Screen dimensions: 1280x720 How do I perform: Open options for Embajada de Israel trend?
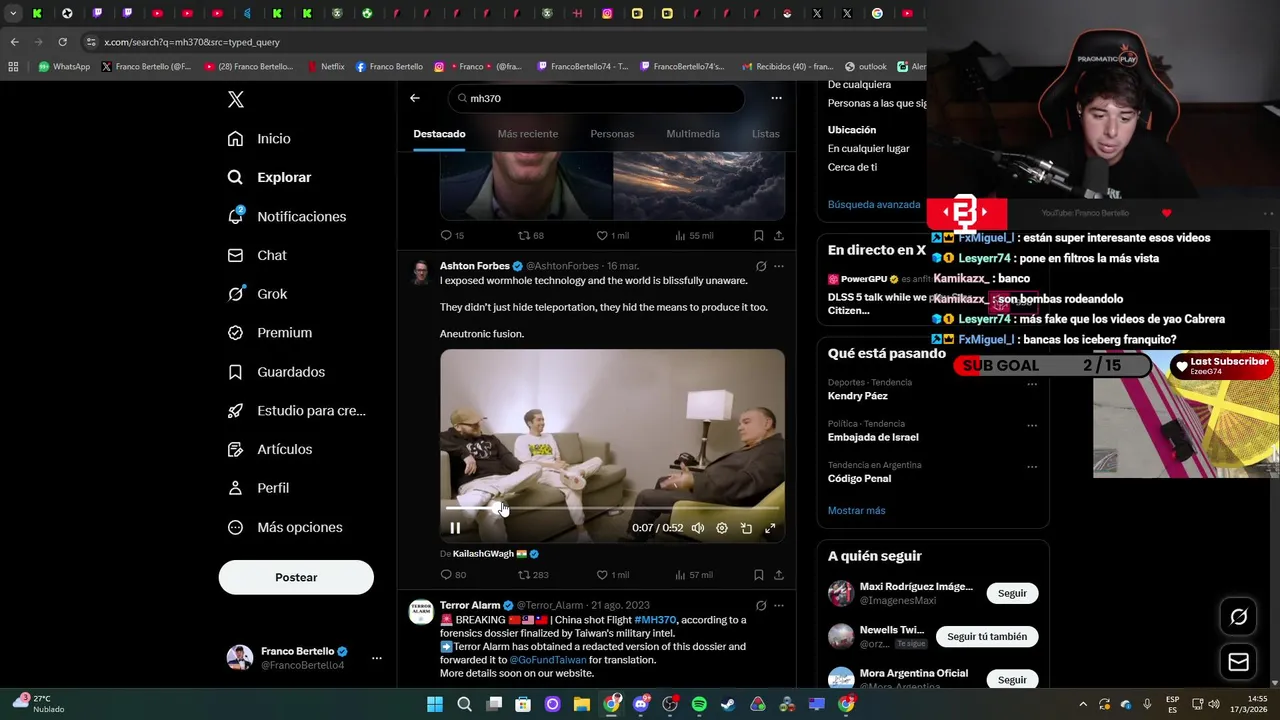1032,425
